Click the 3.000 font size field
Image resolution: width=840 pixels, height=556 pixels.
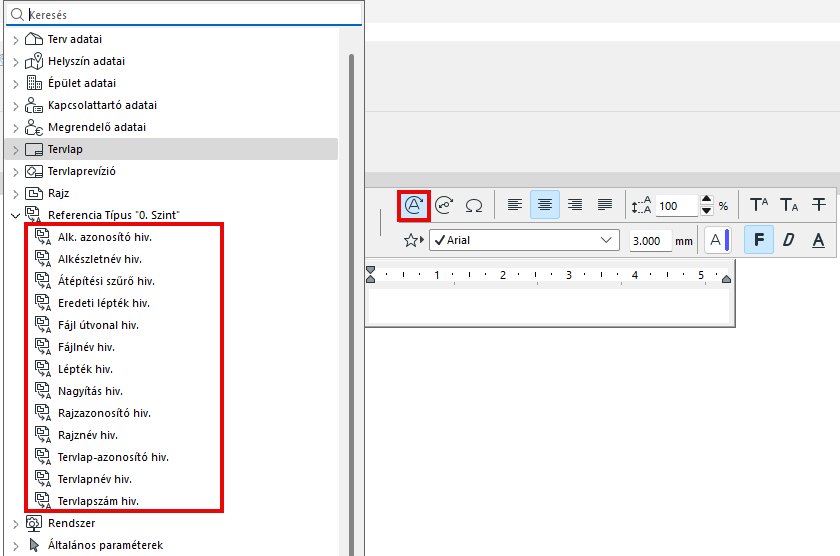point(650,241)
